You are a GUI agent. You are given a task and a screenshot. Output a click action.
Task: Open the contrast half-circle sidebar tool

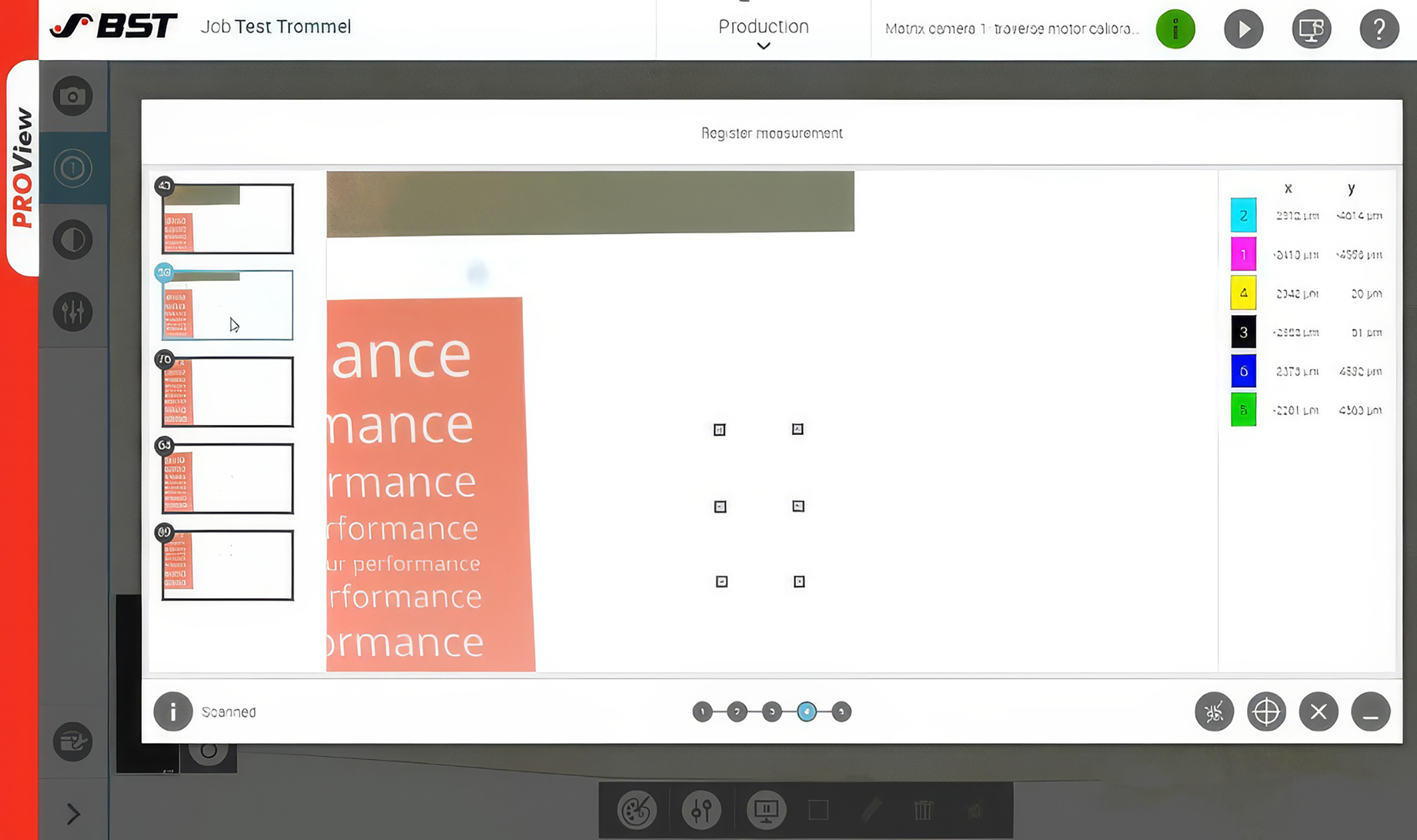[73, 240]
